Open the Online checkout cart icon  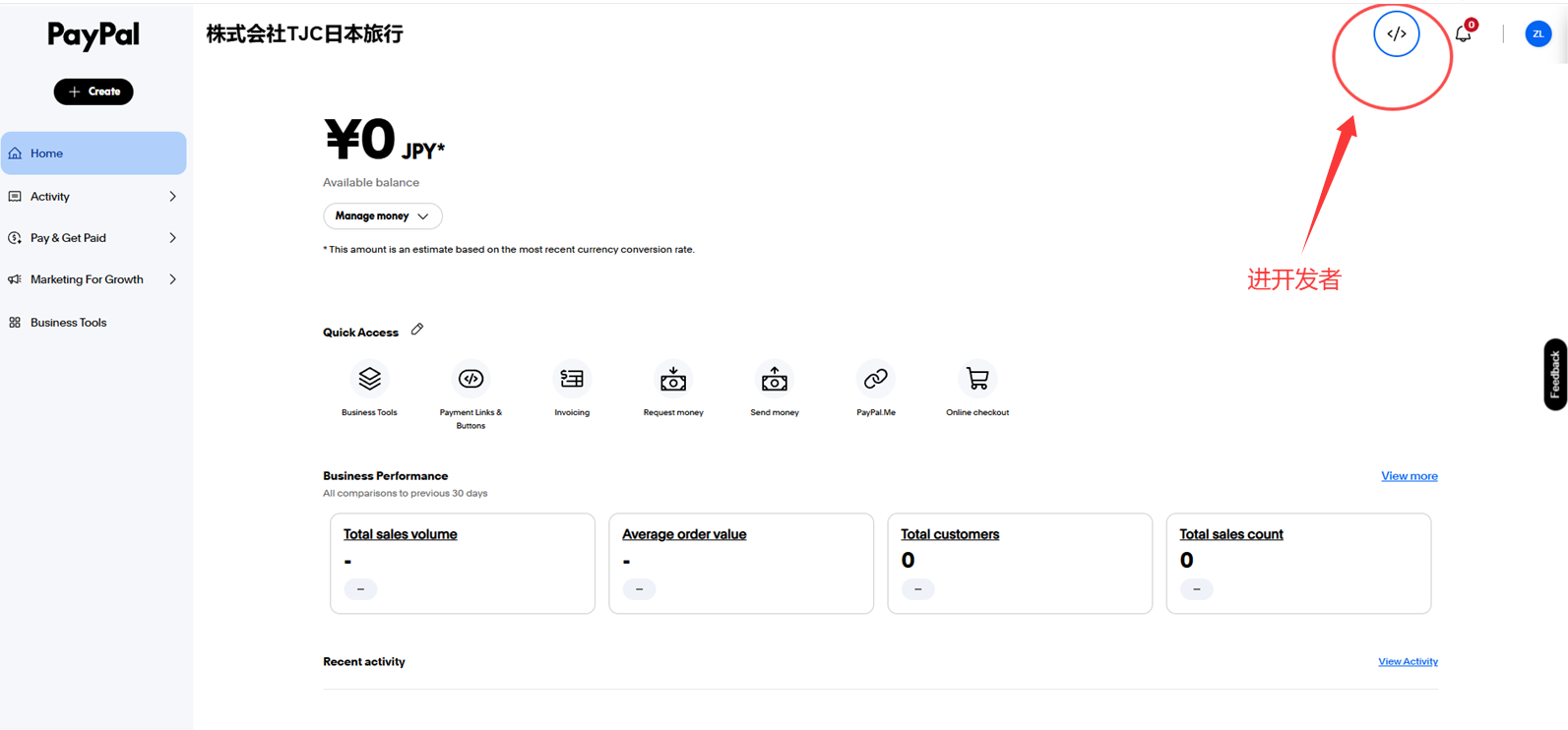(977, 379)
